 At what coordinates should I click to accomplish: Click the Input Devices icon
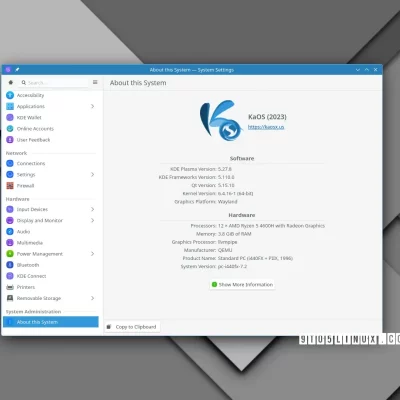(x=10, y=209)
